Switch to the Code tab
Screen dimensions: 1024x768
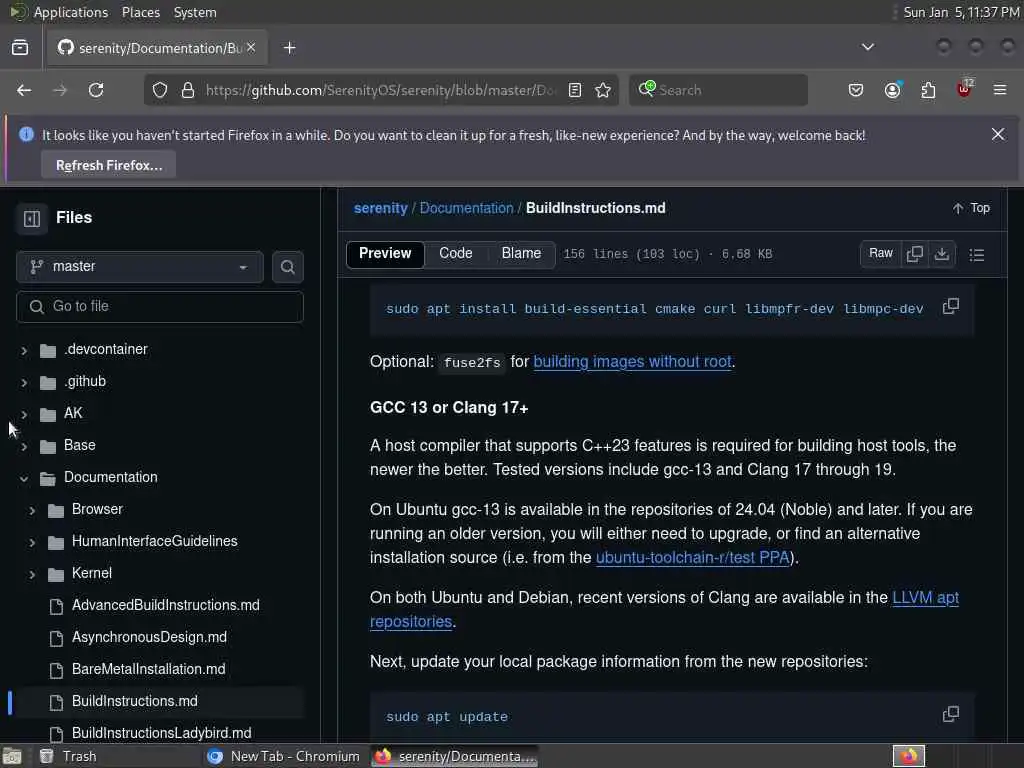coord(455,253)
